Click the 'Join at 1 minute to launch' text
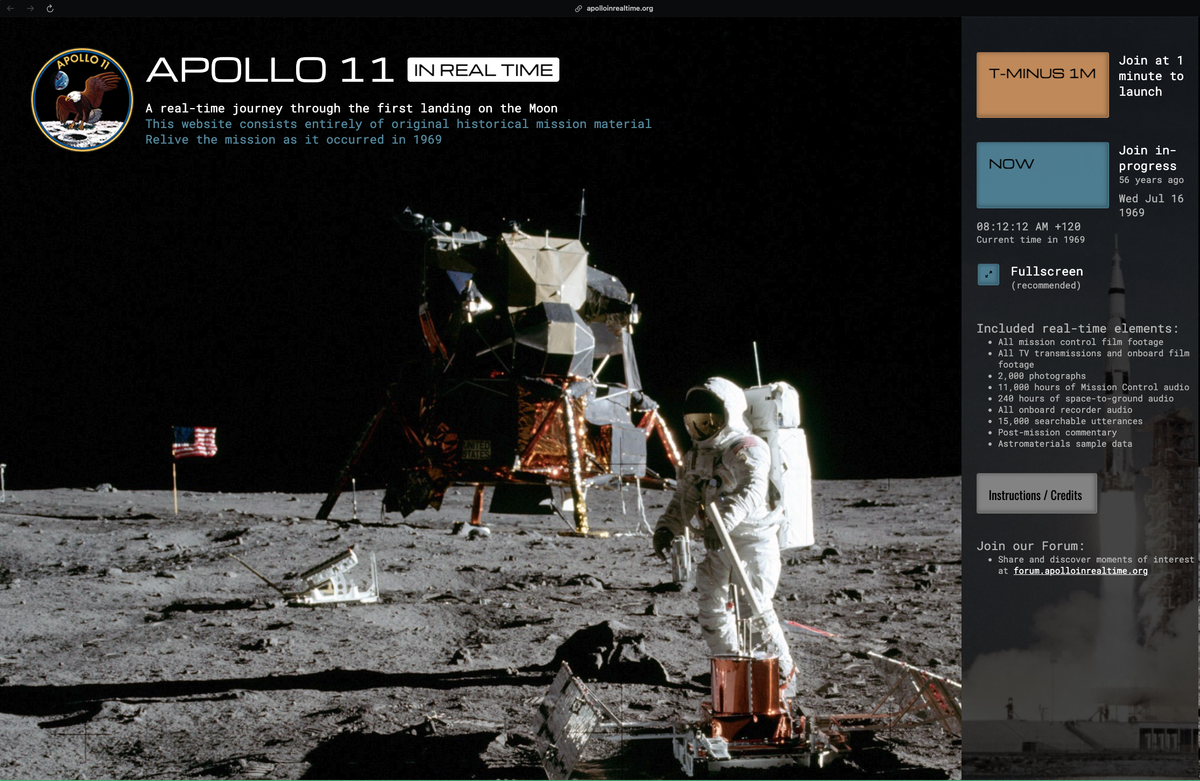This screenshot has height=781, width=1200. [1151, 76]
